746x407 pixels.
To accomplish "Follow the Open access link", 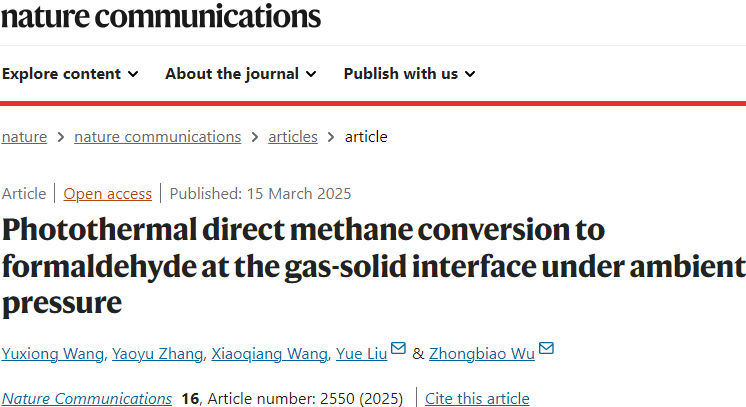I will [x=108, y=194].
